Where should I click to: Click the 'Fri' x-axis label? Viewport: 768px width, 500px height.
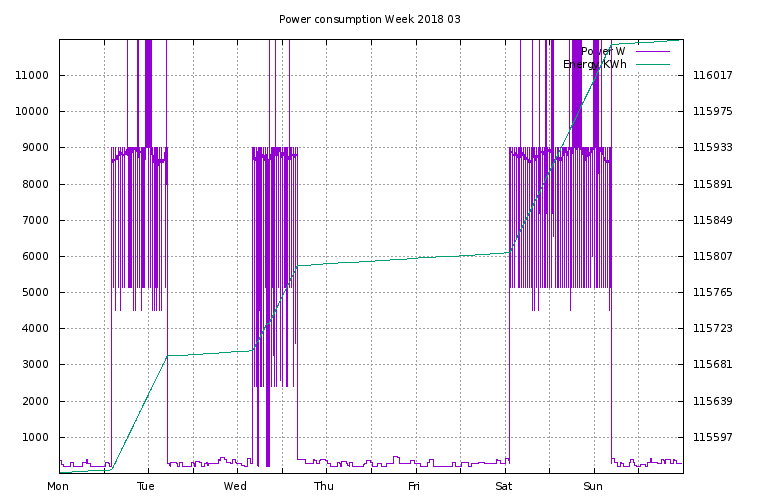tap(414, 486)
